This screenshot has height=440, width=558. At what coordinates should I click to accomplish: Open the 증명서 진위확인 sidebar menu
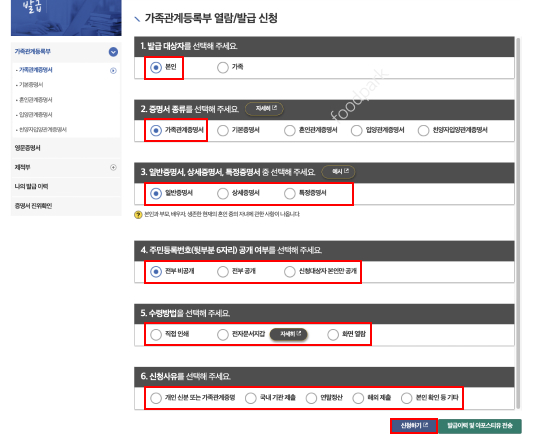click(33, 206)
